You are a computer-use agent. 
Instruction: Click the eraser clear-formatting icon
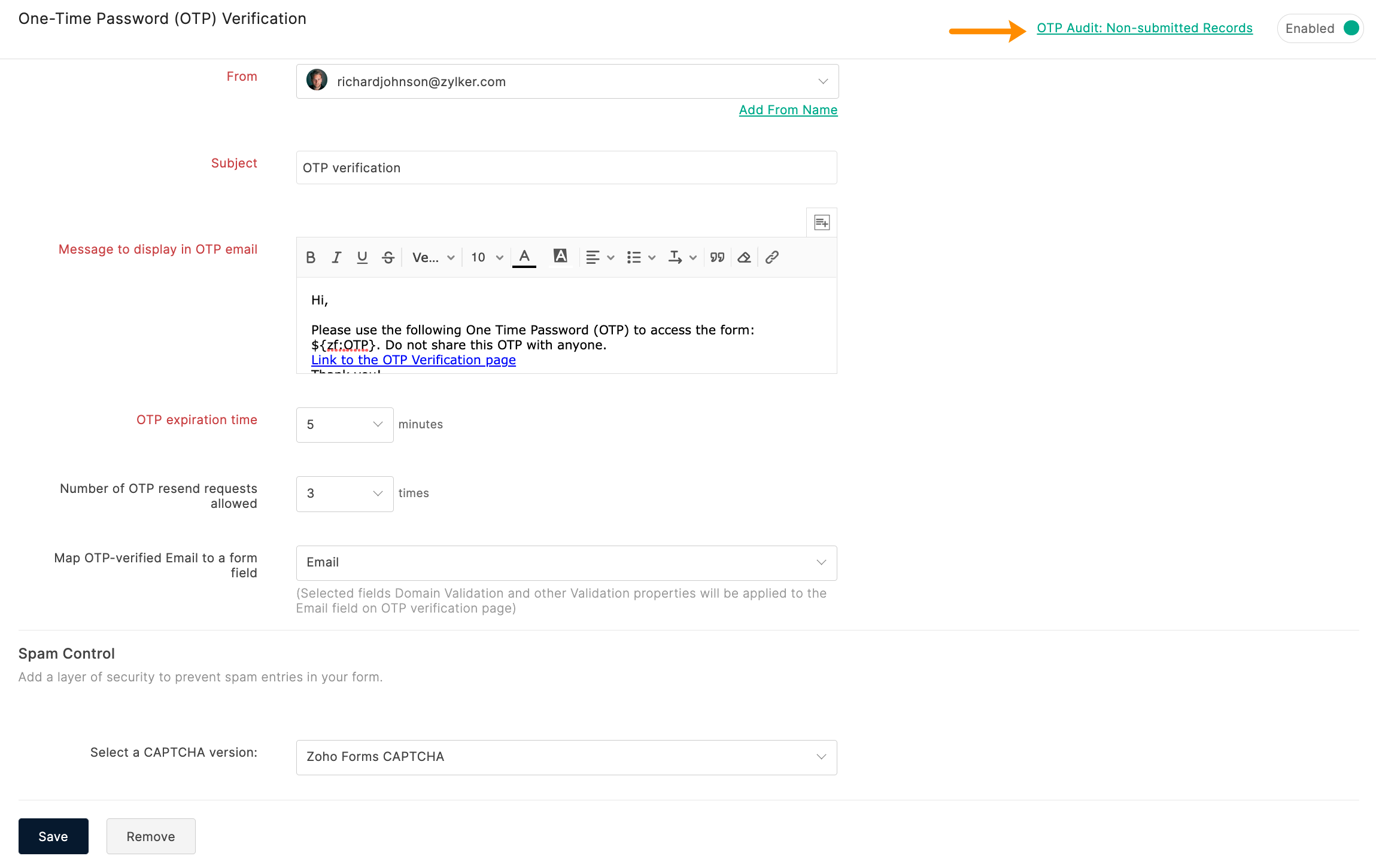(x=744, y=257)
